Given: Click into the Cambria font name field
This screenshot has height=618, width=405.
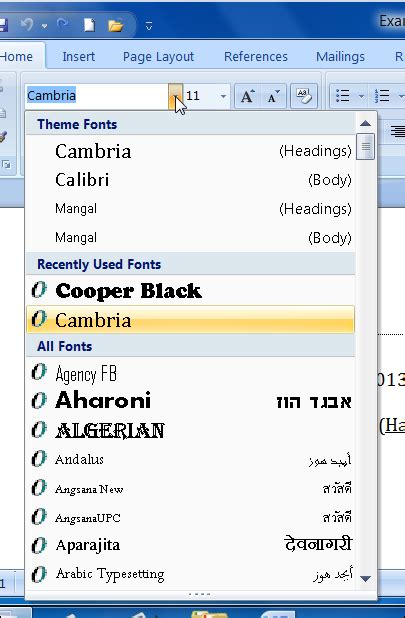Looking at the screenshot, I should [97, 96].
